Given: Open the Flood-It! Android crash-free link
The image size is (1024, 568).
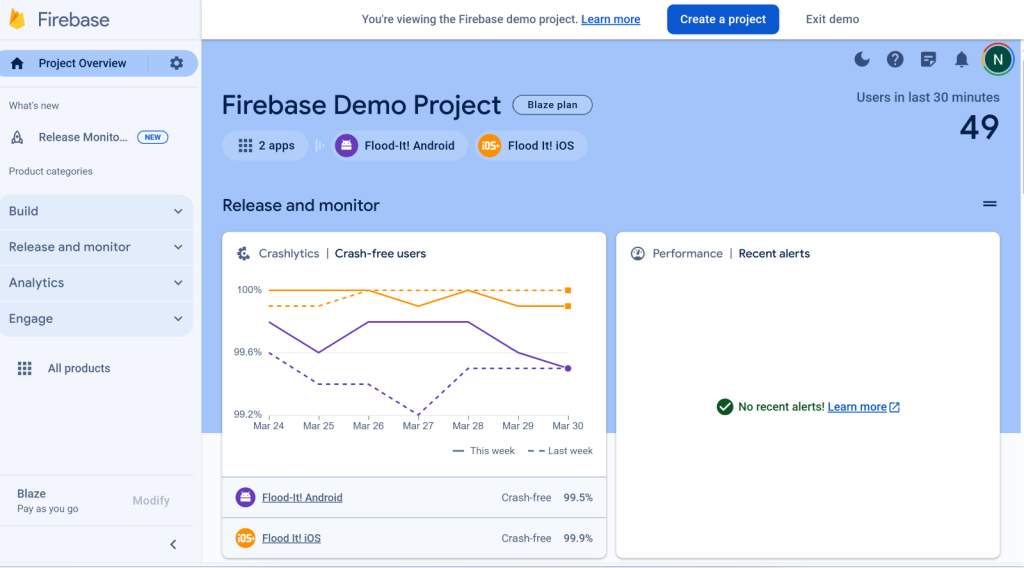Looking at the screenshot, I should coord(302,497).
